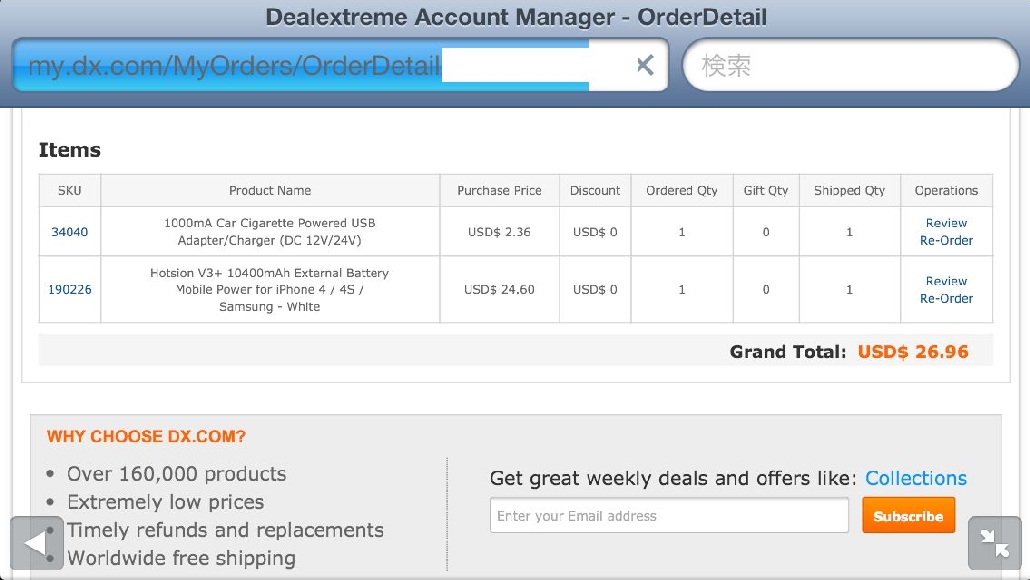The image size is (1030, 580).
Task: Click the Purchase Price column header
Action: click(x=499, y=190)
